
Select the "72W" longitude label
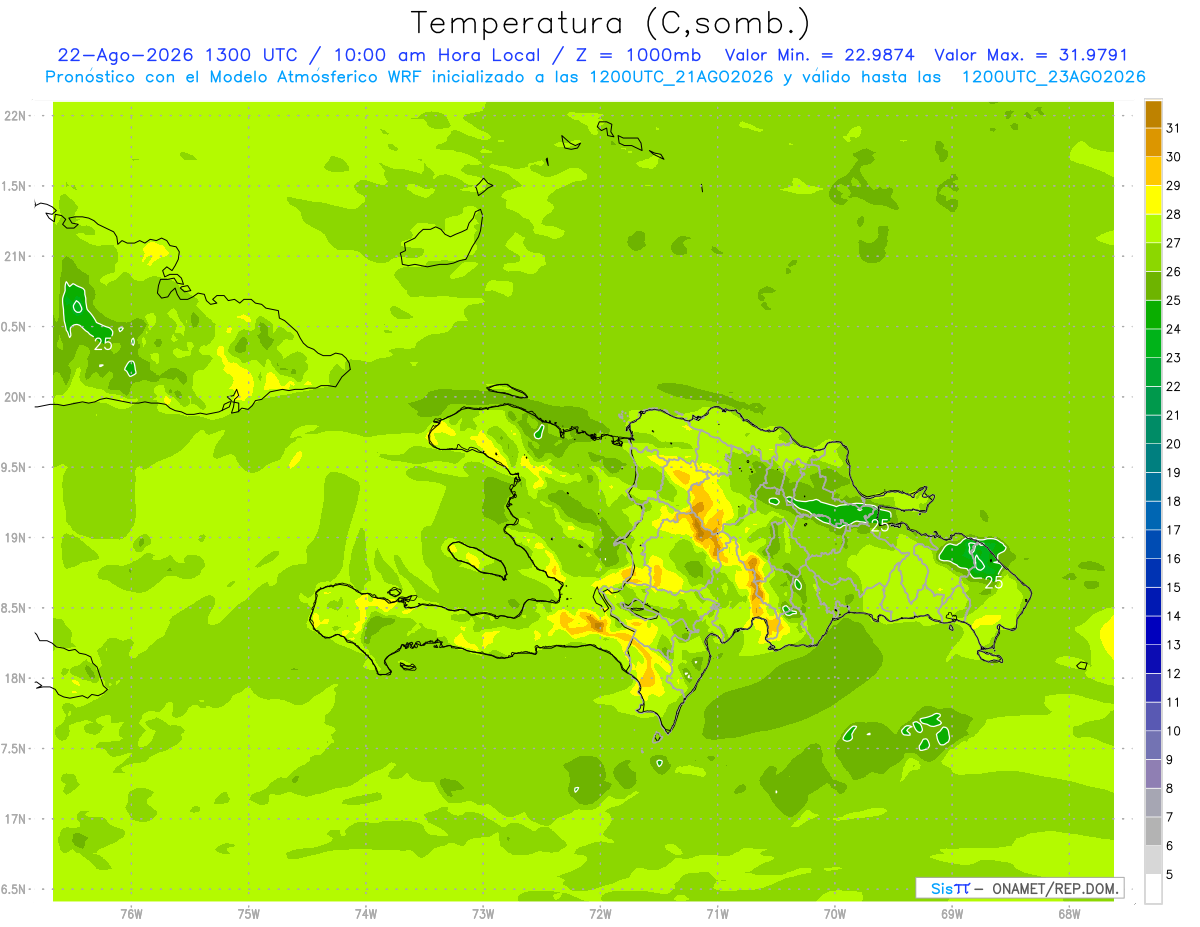[600, 913]
